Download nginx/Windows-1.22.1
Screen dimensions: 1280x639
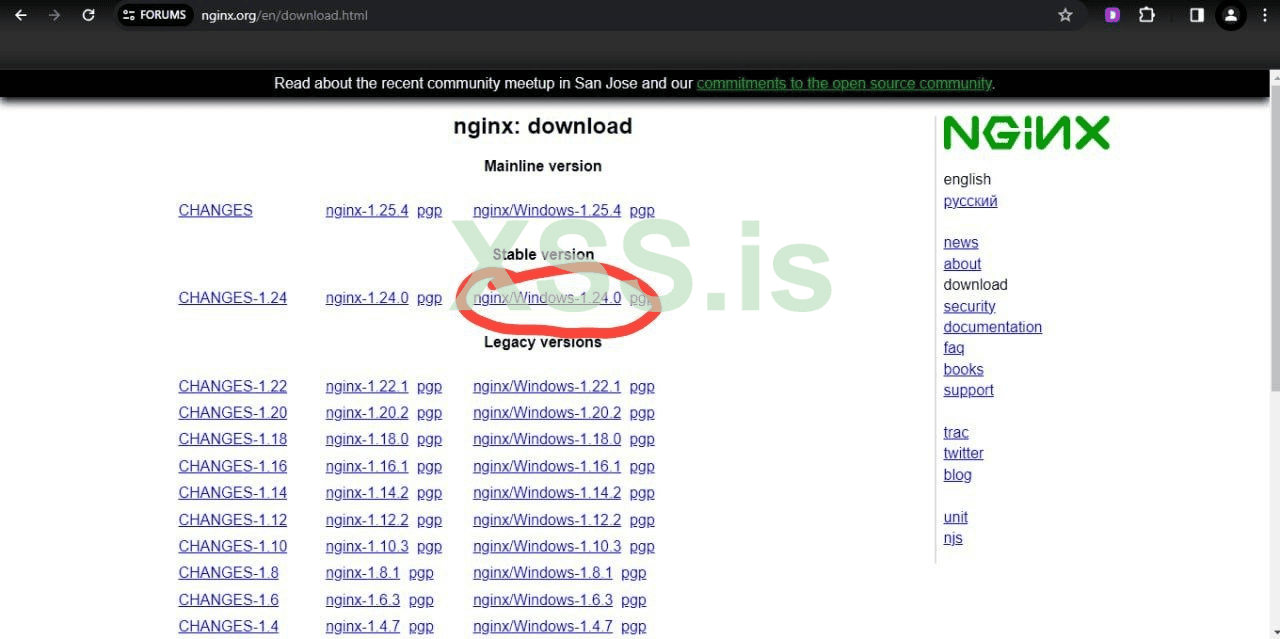point(547,386)
